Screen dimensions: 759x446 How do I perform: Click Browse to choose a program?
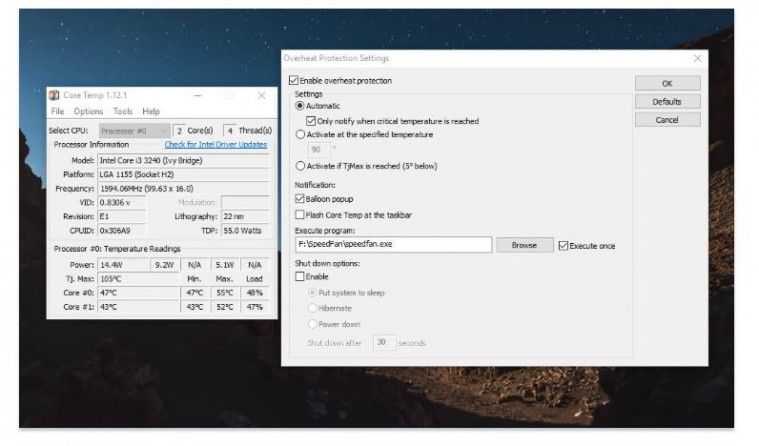(524, 245)
